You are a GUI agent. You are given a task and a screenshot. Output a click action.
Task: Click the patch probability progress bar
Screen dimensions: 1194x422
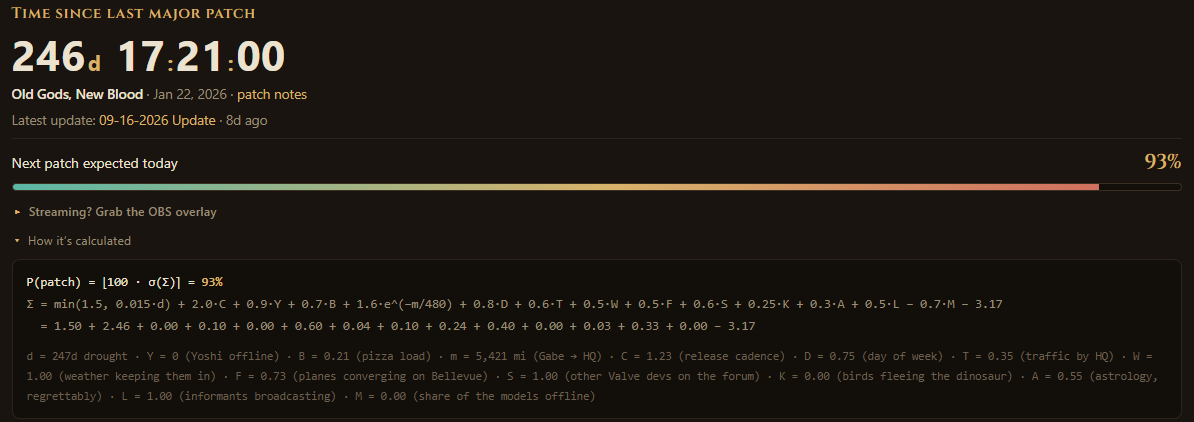597,187
